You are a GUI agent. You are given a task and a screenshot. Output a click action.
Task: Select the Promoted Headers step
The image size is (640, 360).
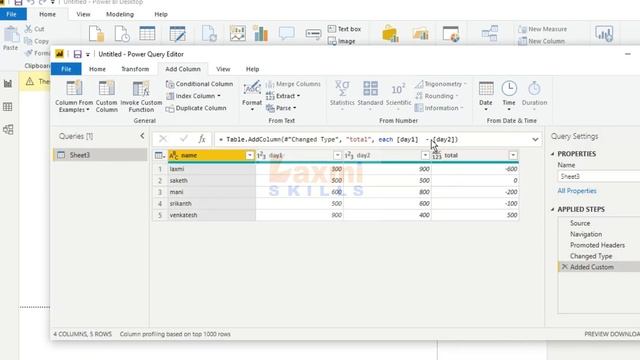pos(599,245)
